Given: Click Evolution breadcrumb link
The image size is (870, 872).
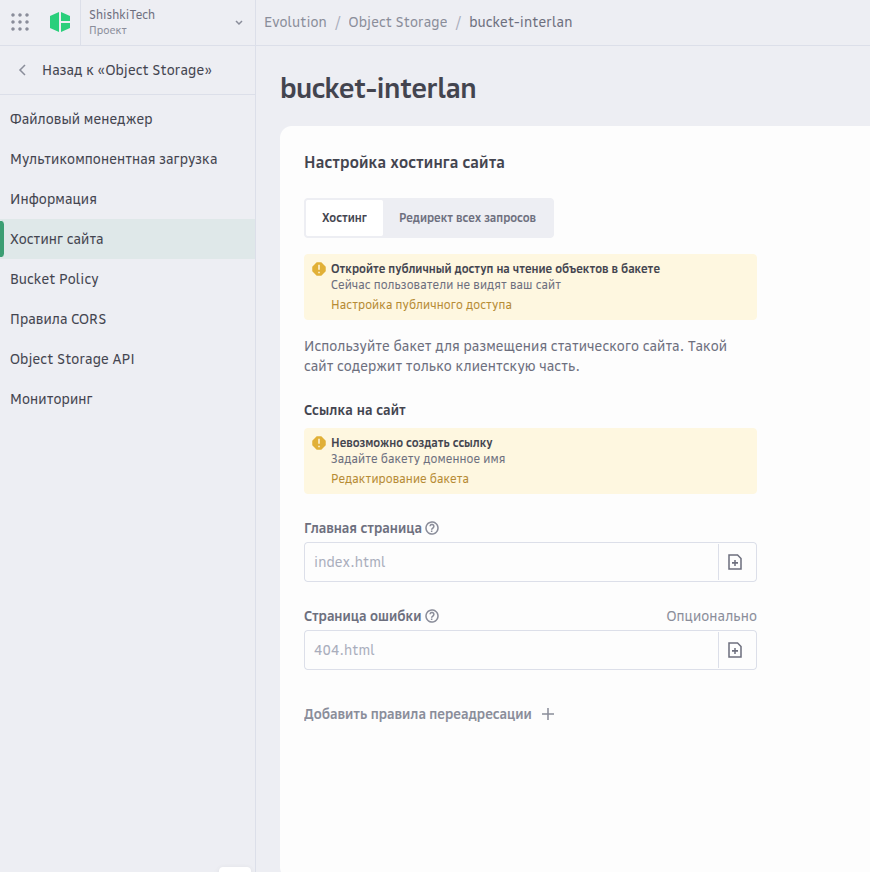Looking at the screenshot, I should click(295, 22).
